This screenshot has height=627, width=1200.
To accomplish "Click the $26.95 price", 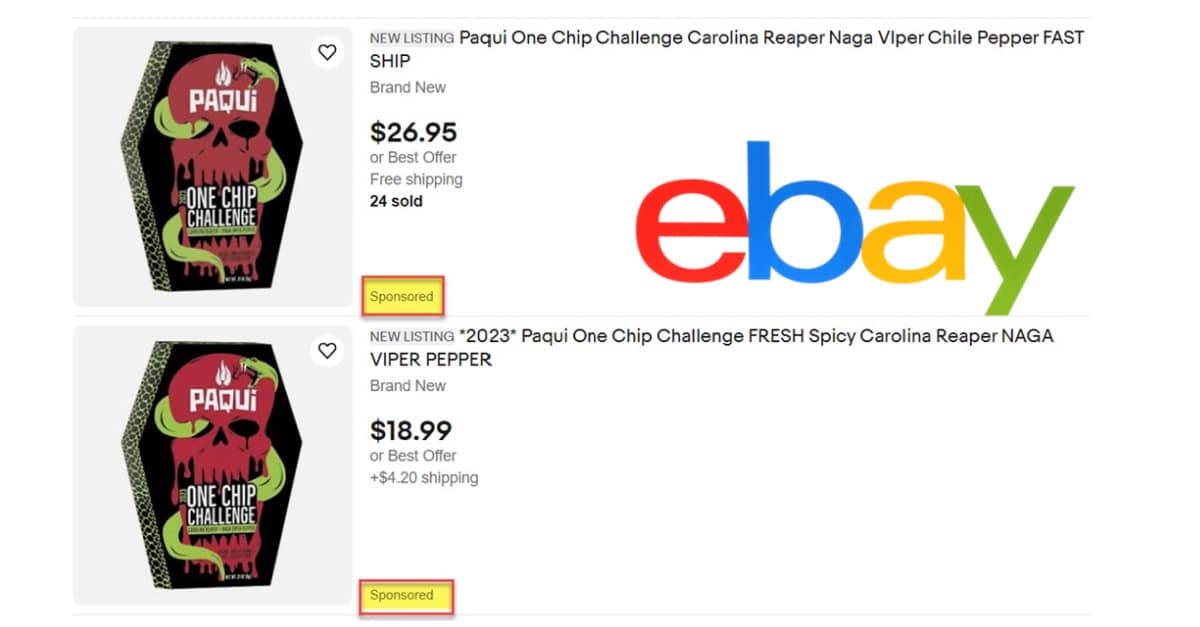I will click(x=413, y=132).
